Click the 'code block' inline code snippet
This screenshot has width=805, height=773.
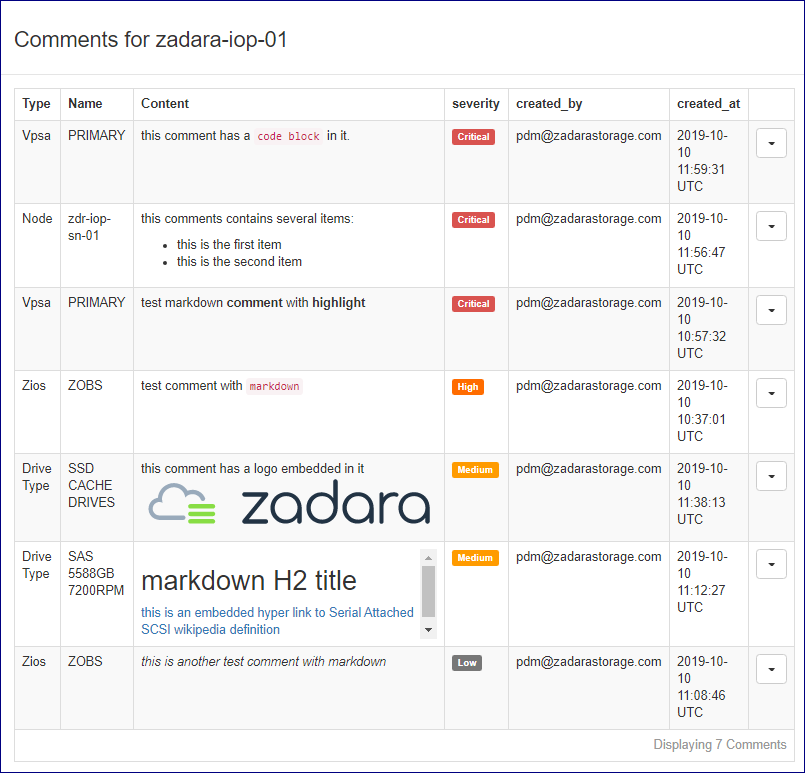288,137
